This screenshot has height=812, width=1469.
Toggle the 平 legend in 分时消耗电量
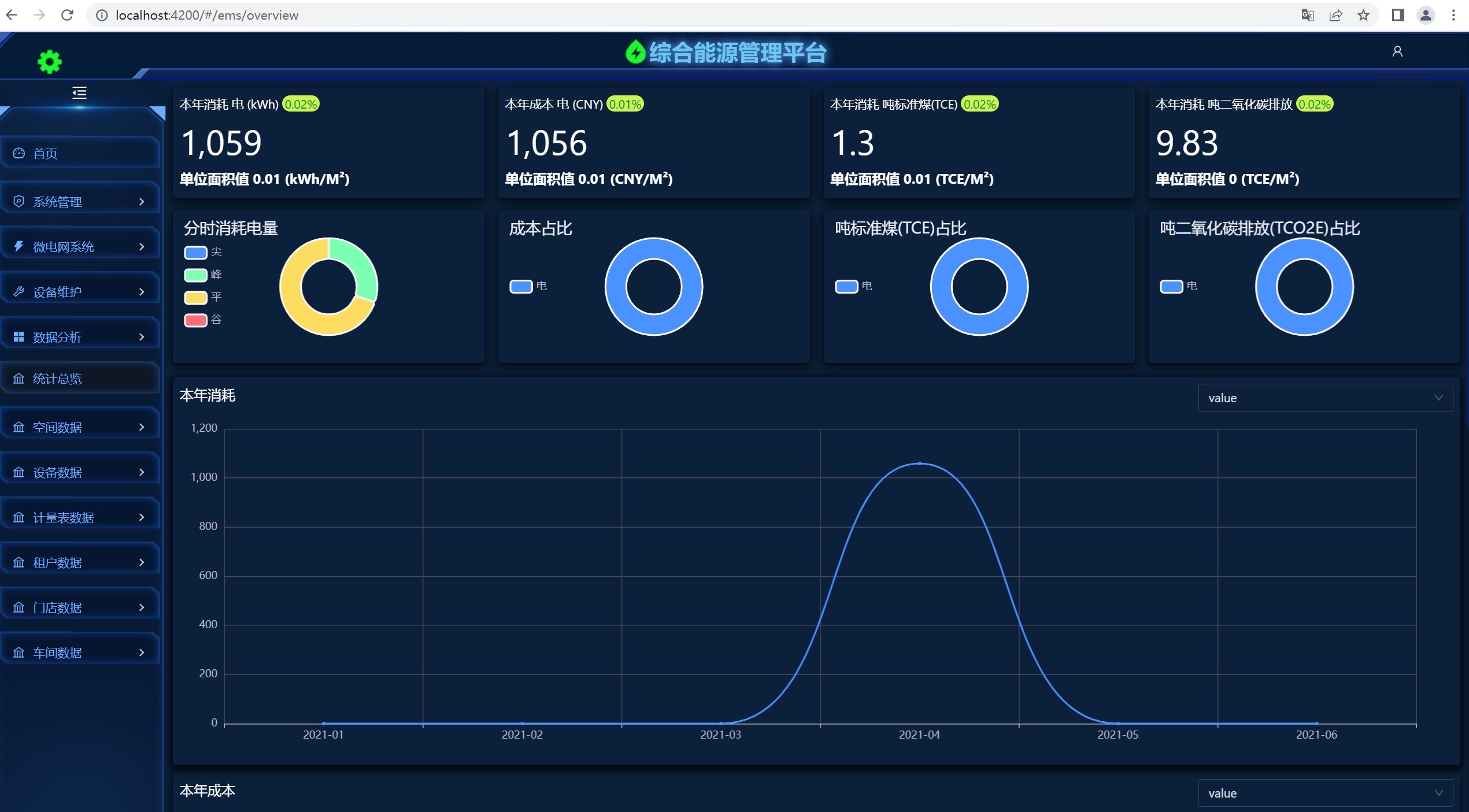(203, 297)
